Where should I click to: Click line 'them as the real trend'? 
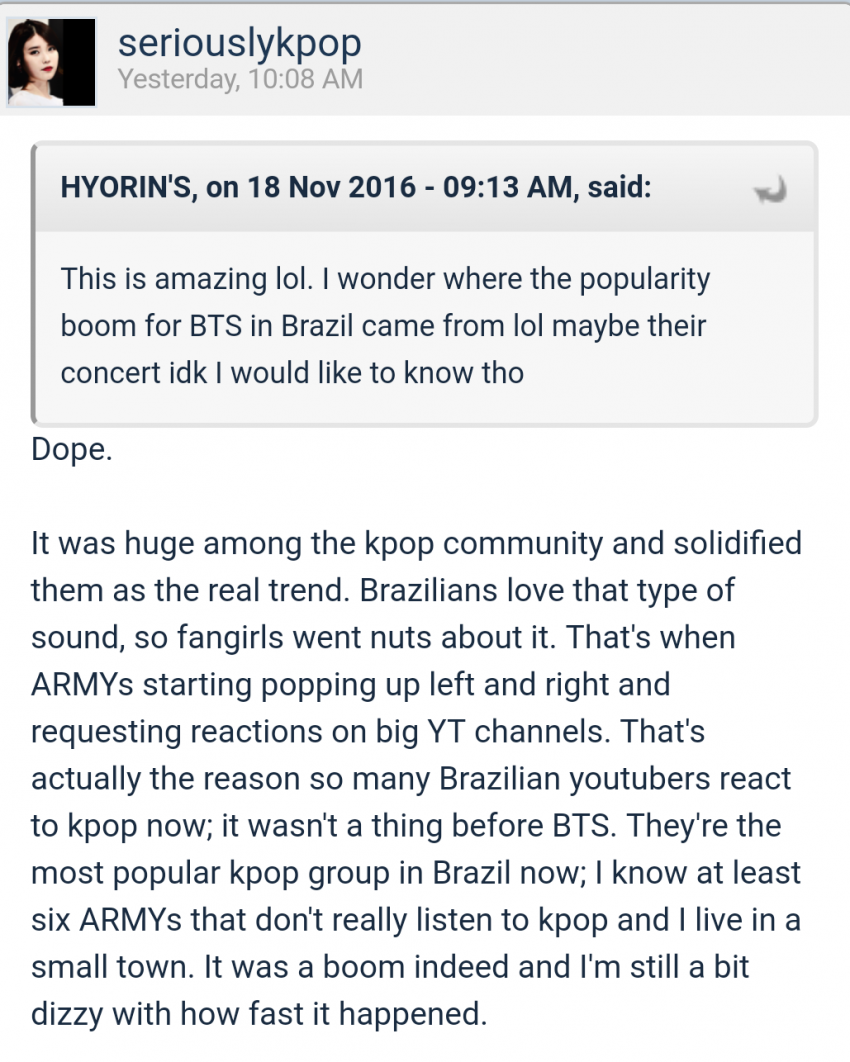tap(383, 590)
